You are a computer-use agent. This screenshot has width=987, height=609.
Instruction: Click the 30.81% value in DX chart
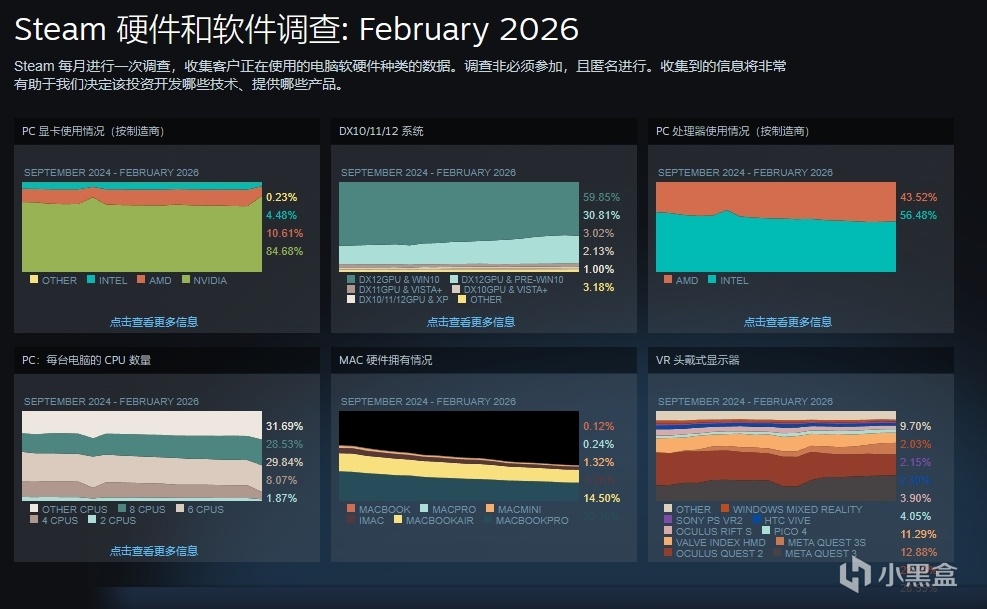(601, 215)
